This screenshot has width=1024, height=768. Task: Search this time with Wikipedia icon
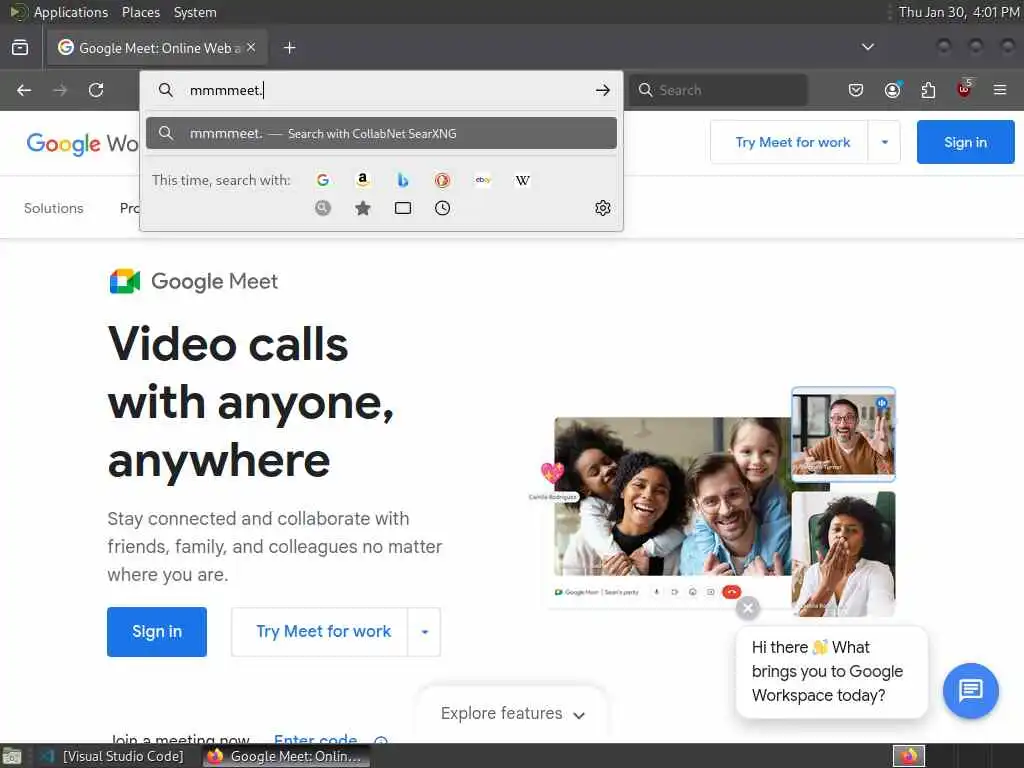pos(522,180)
